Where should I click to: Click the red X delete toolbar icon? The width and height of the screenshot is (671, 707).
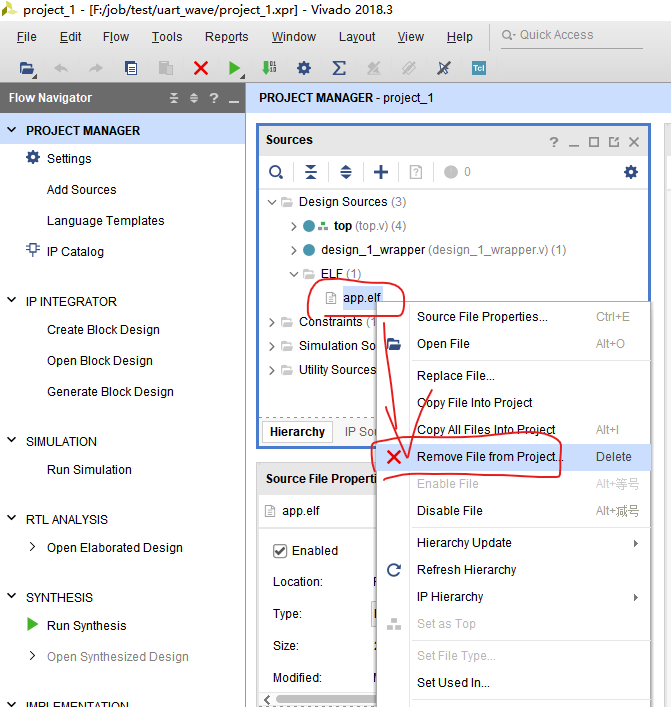pos(201,68)
